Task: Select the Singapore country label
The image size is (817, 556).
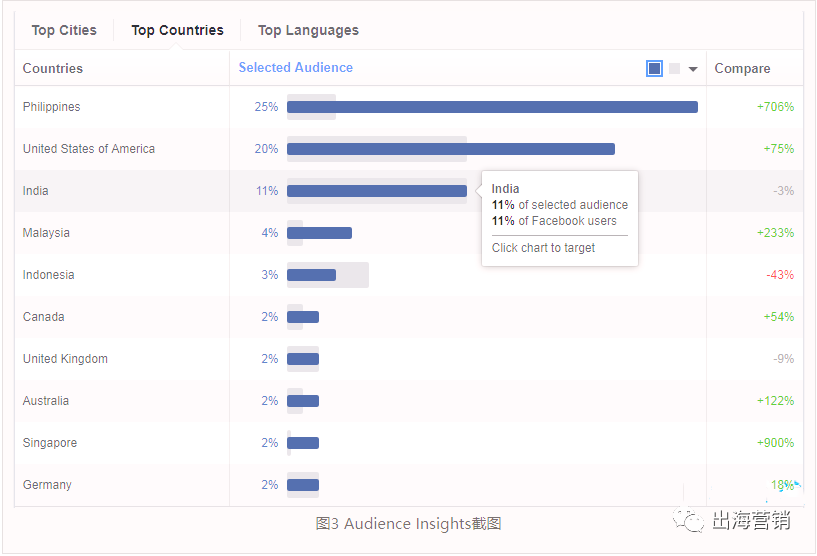Action: click(x=50, y=443)
